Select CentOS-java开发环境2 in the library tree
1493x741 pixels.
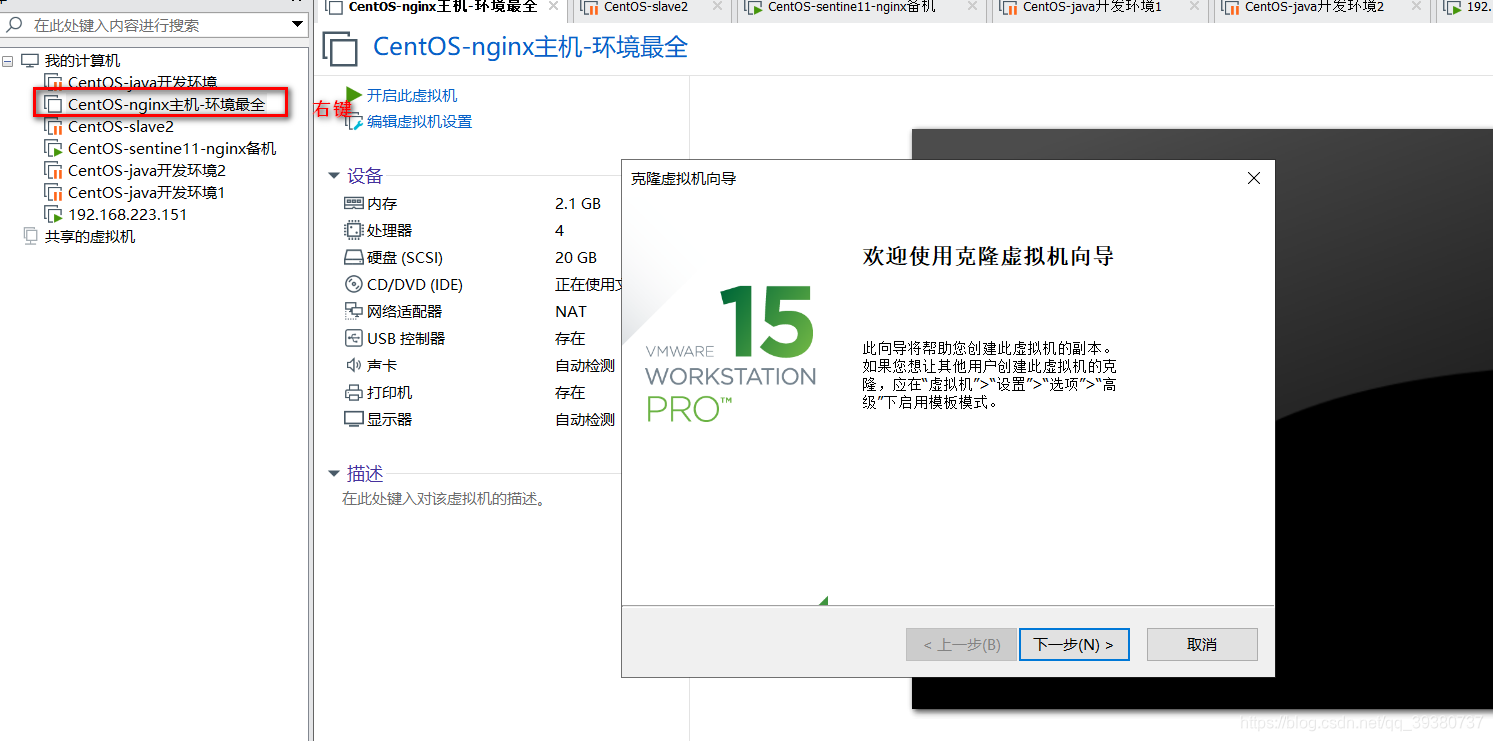click(147, 171)
